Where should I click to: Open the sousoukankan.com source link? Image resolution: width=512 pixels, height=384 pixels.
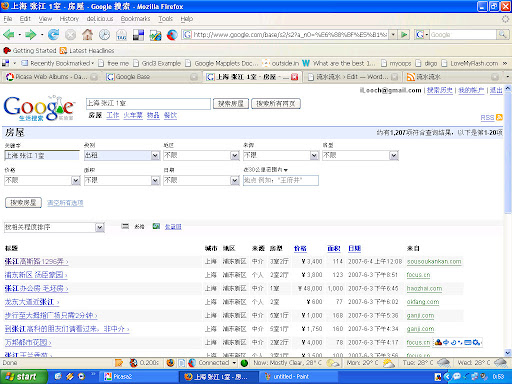(x=434, y=262)
